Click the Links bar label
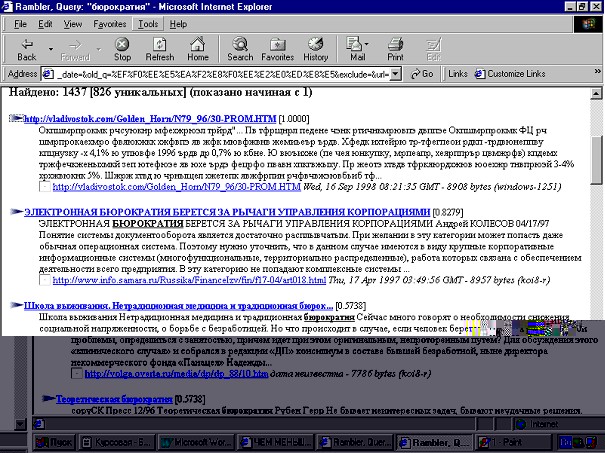Viewport: 605px width, 453px height. coord(458,74)
